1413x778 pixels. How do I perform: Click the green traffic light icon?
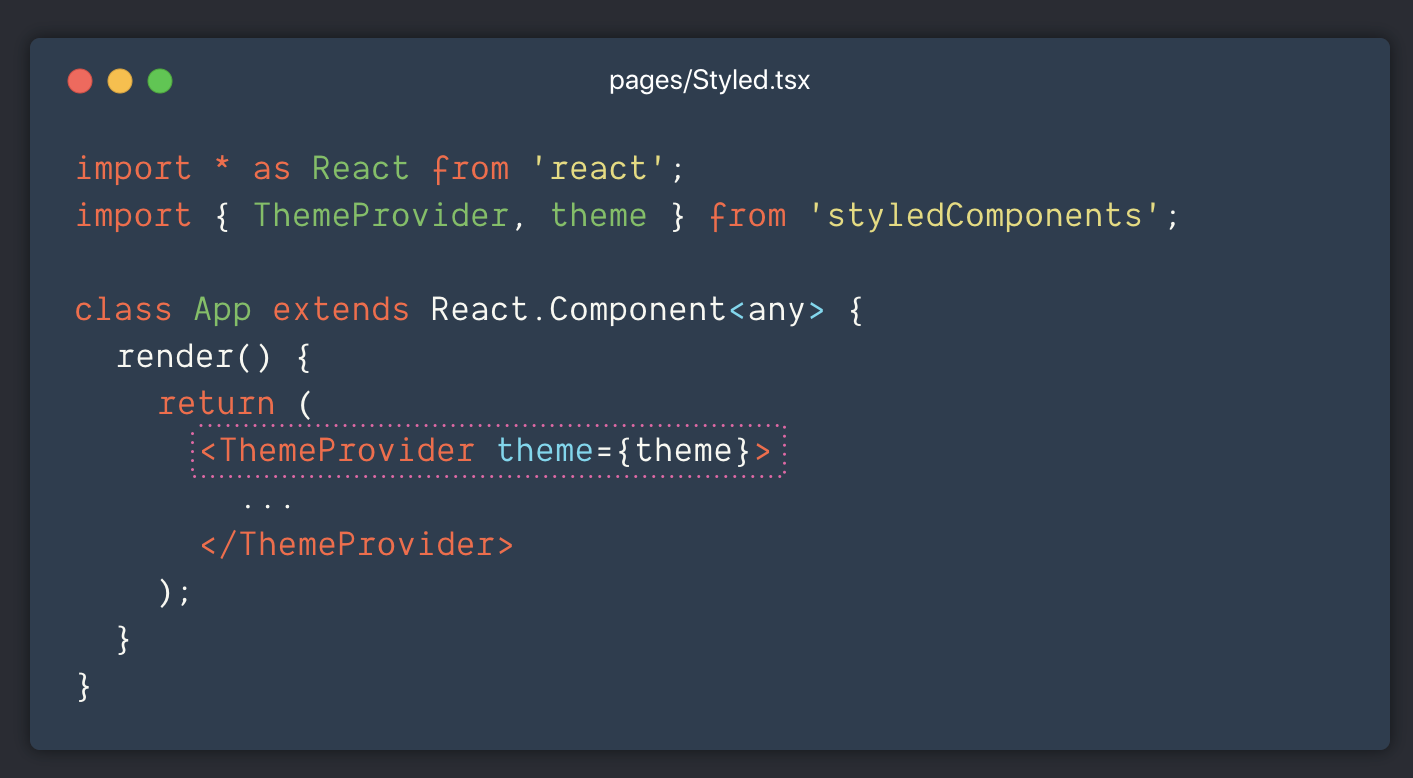pos(160,81)
